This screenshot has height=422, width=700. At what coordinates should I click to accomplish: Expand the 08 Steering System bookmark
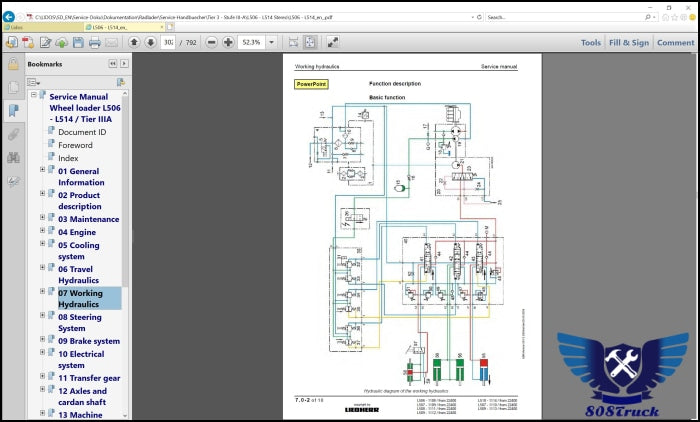point(43,317)
